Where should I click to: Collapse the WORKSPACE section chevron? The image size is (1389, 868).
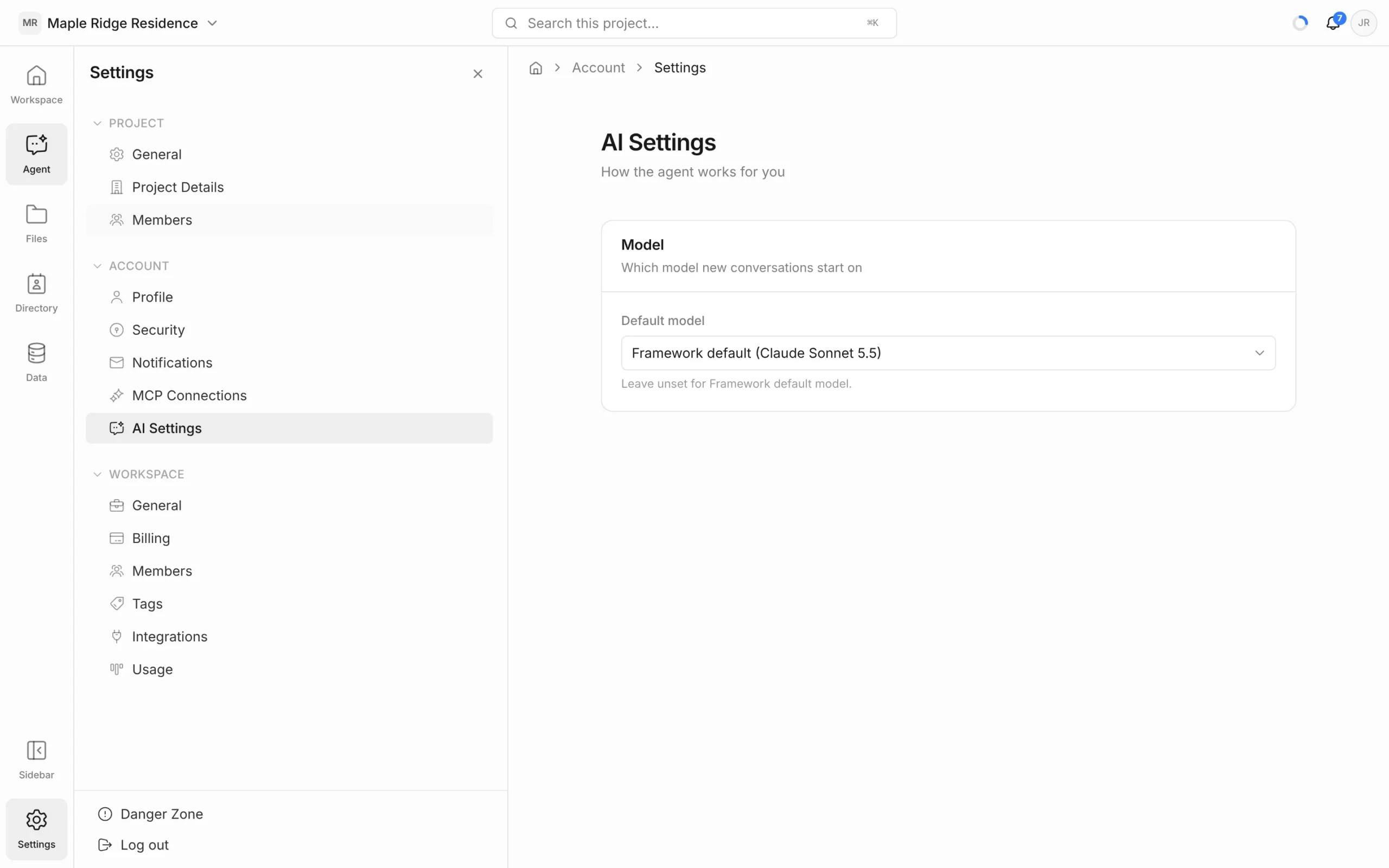click(97, 474)
